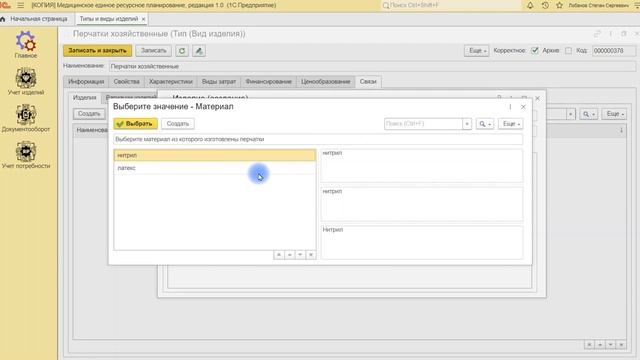
Task: Click Создать in Изделия list
Action: click(x=89, y=114)
